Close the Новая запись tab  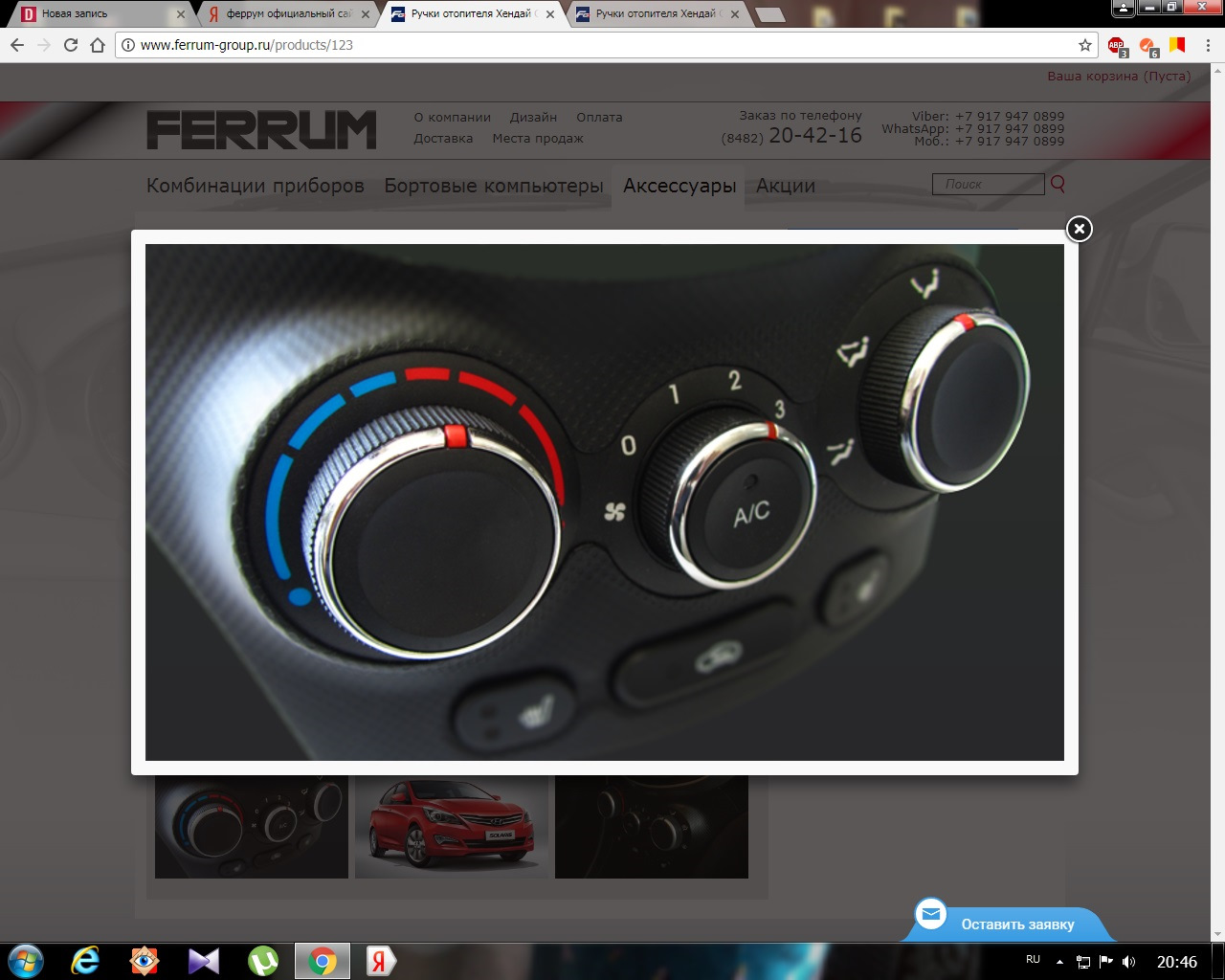(x=181, y=14)
